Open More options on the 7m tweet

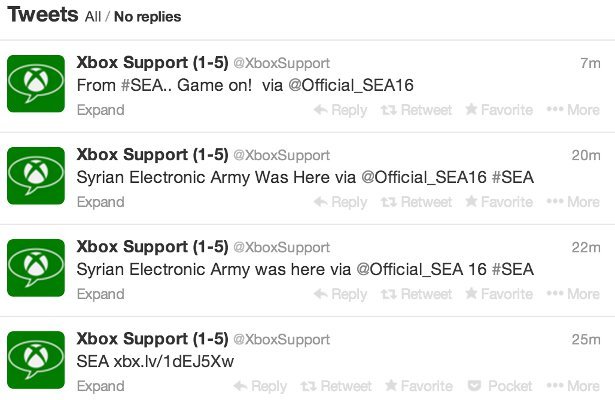[x=573, y=110]
